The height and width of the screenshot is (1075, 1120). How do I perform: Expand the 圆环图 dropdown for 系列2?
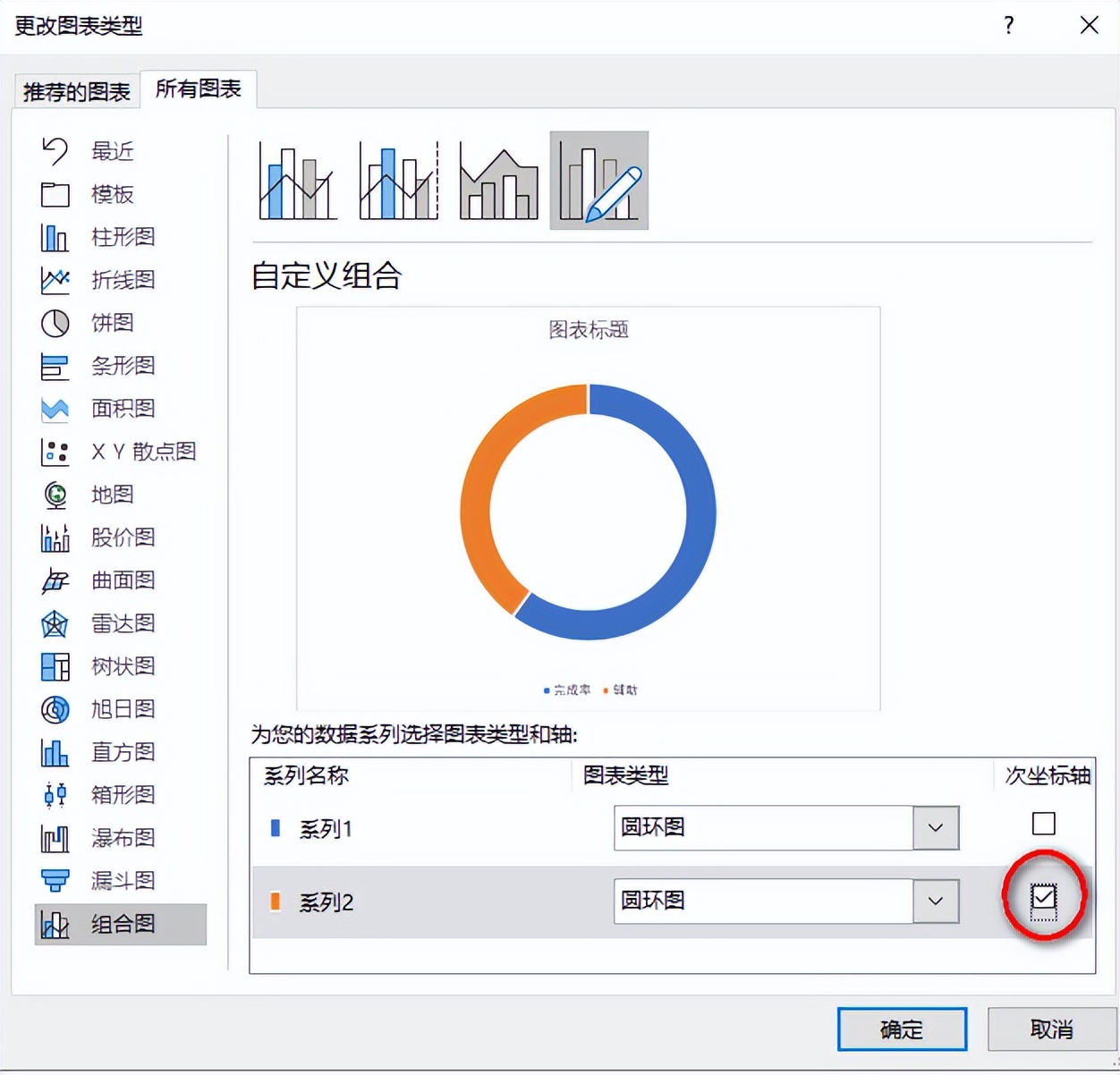(x=934, y=901)
